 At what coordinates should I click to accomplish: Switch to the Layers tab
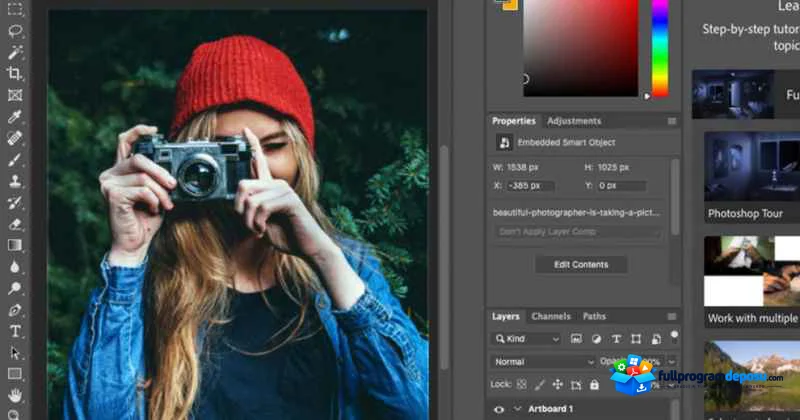pyautogui.click(x=506, y=316)
